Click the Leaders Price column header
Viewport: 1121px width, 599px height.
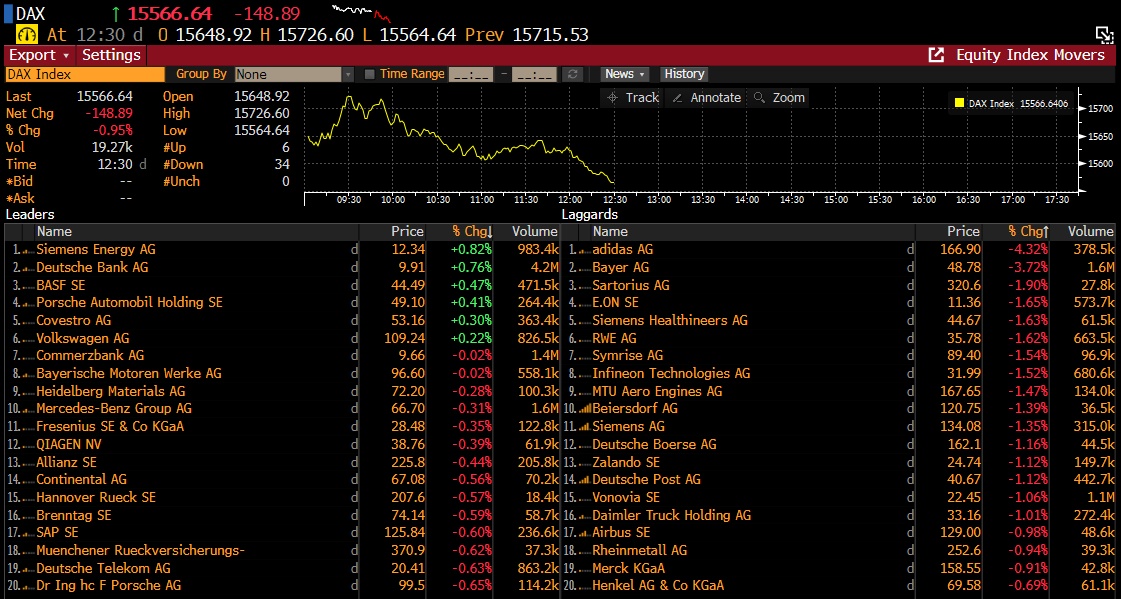(x=392, y=232)
